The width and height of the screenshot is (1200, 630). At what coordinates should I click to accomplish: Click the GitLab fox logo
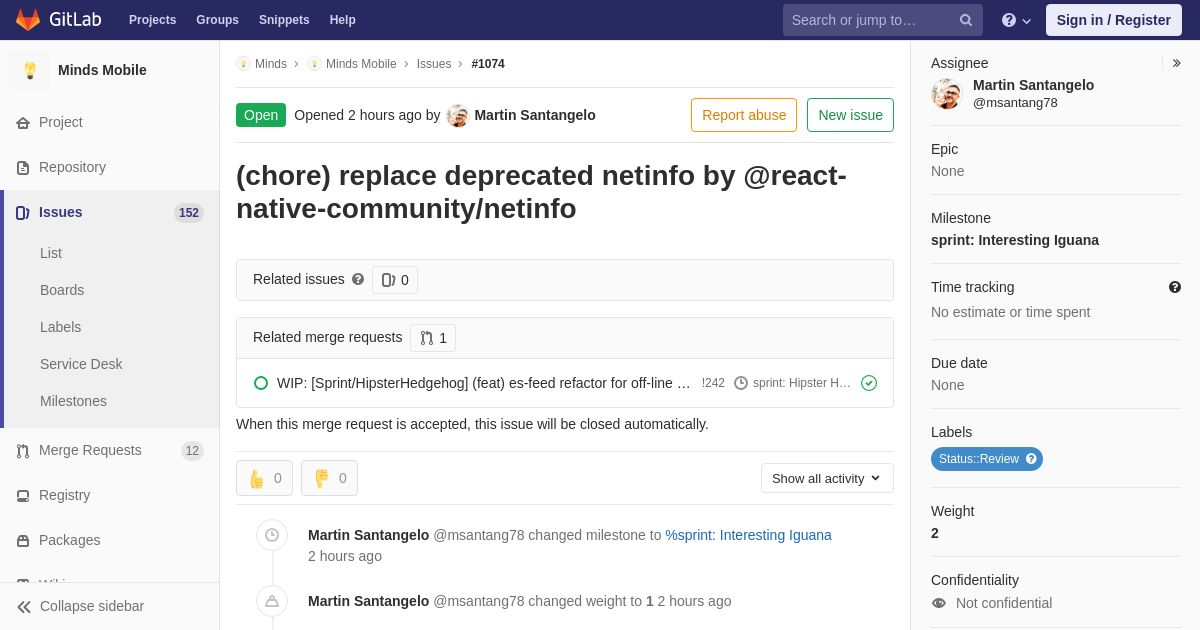pos(28,20)
